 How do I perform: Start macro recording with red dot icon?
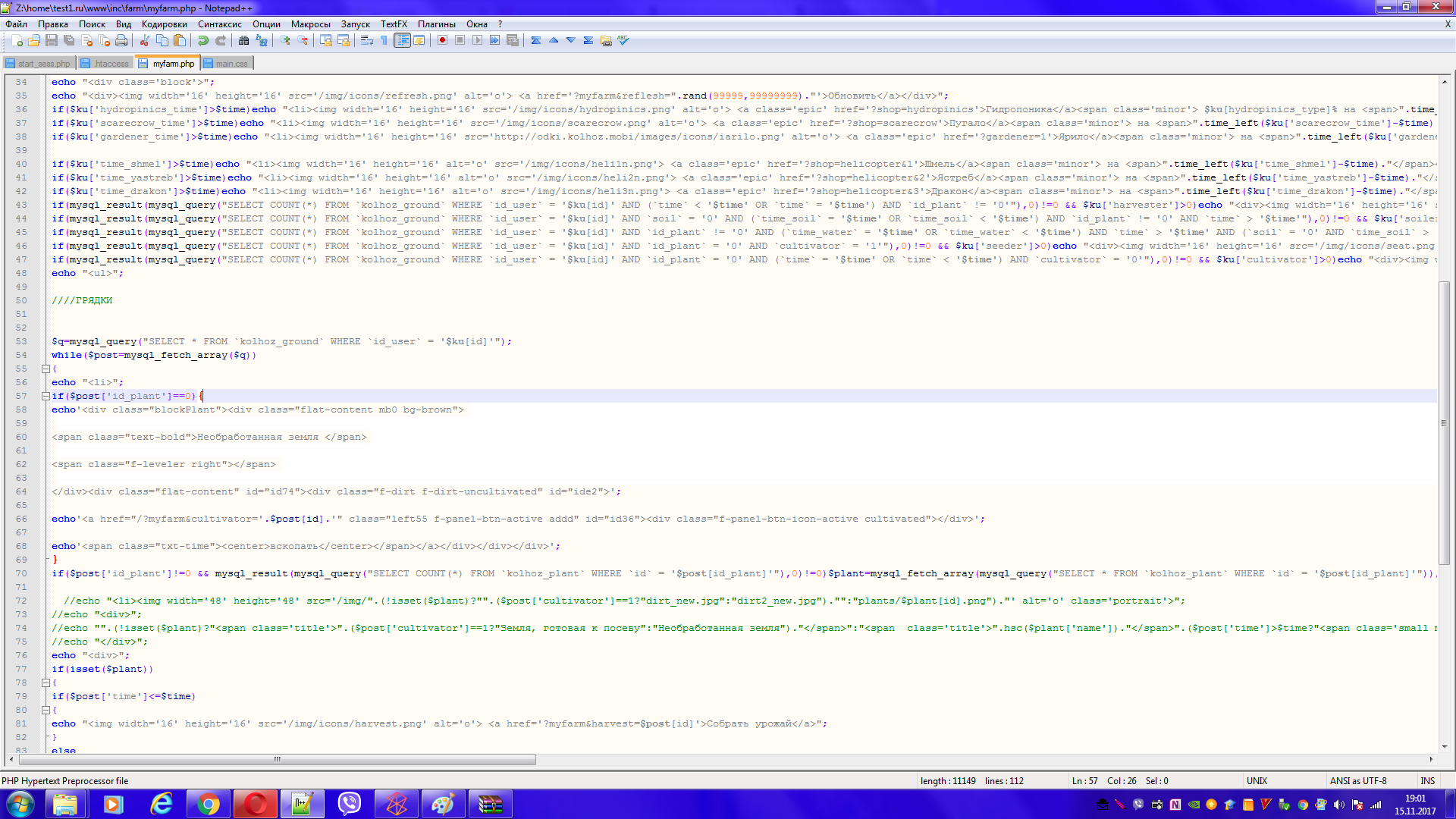[442, 40]
